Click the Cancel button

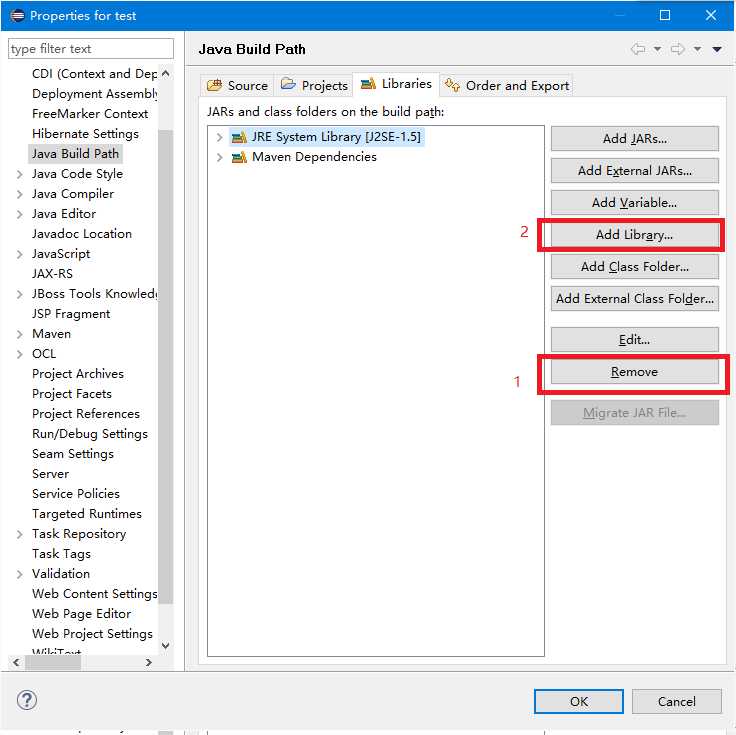tap(676, 701)
